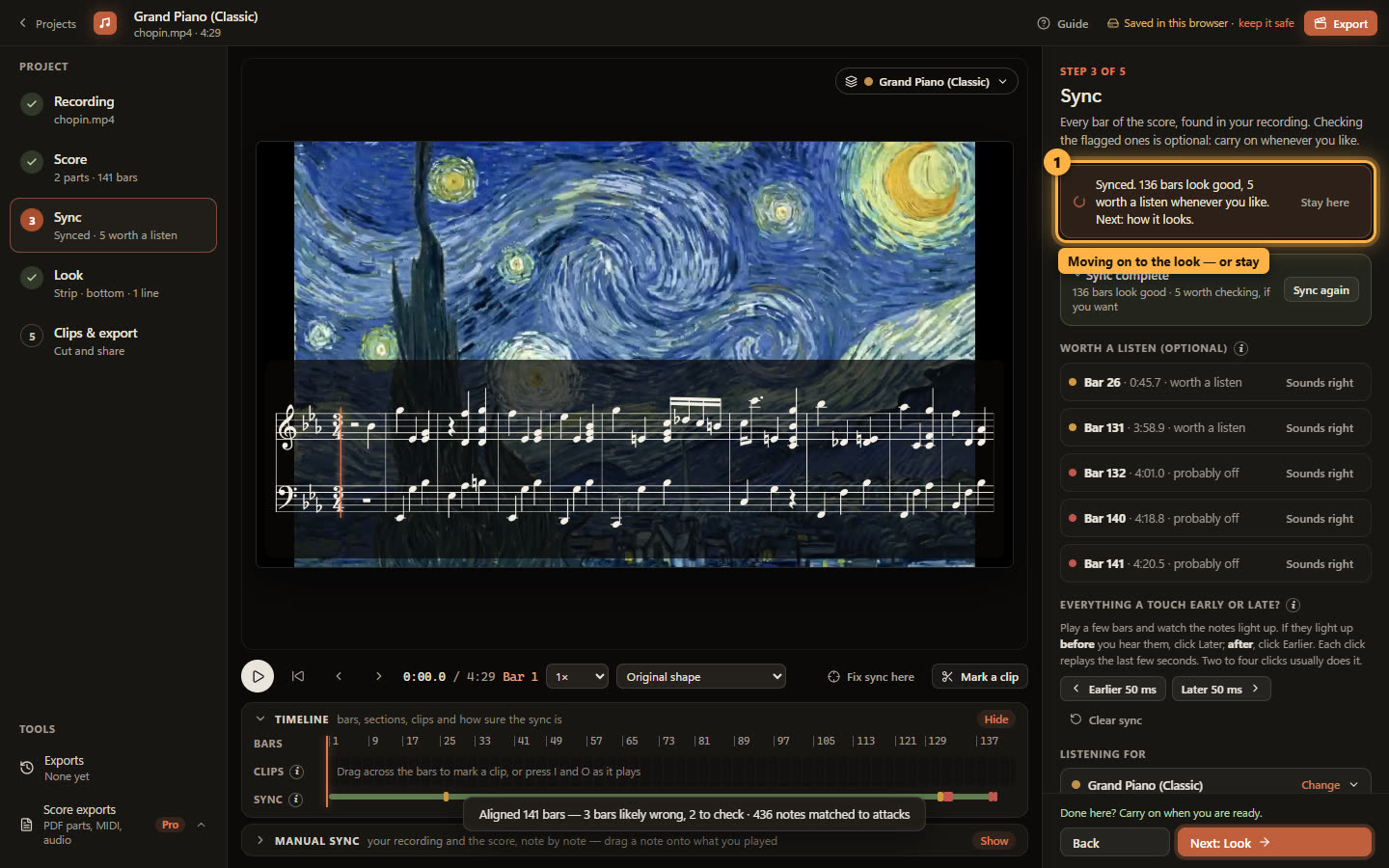Hide the timeline panel
The image size is (1389, 868).
(x=996, y=719)
